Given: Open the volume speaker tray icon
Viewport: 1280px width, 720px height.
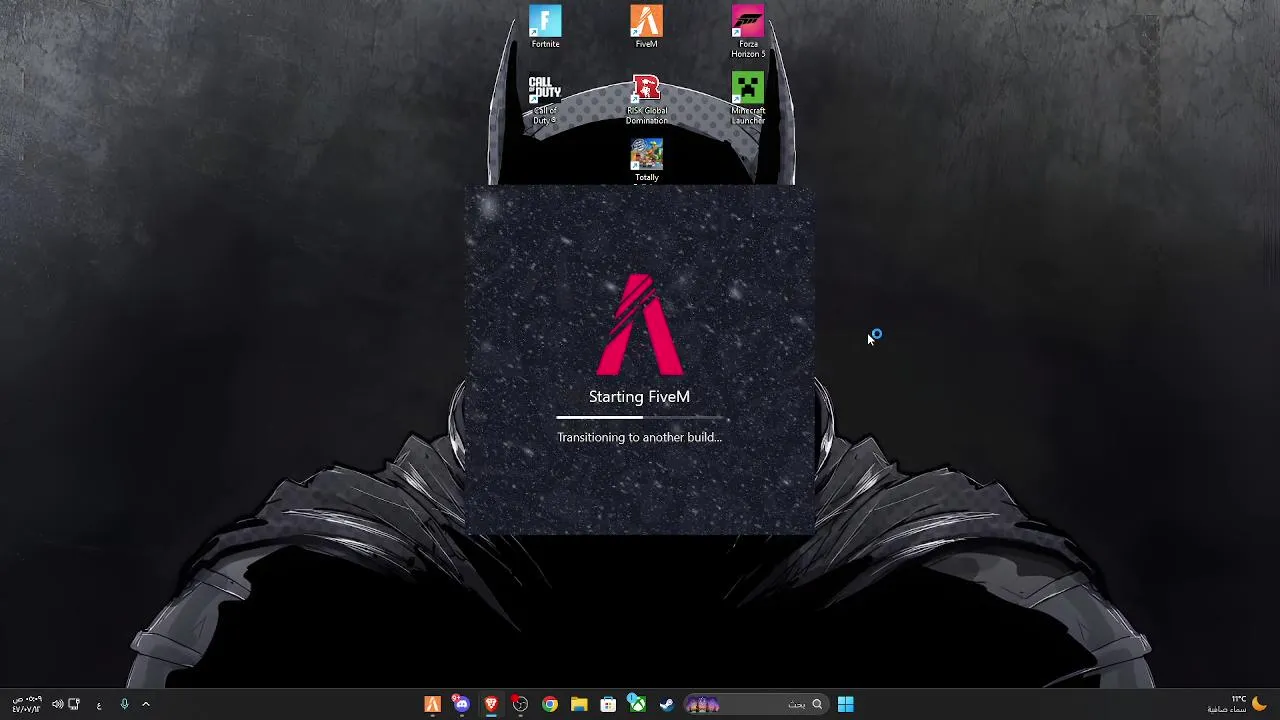Looking at the screenshot, I should coord(57,704).
